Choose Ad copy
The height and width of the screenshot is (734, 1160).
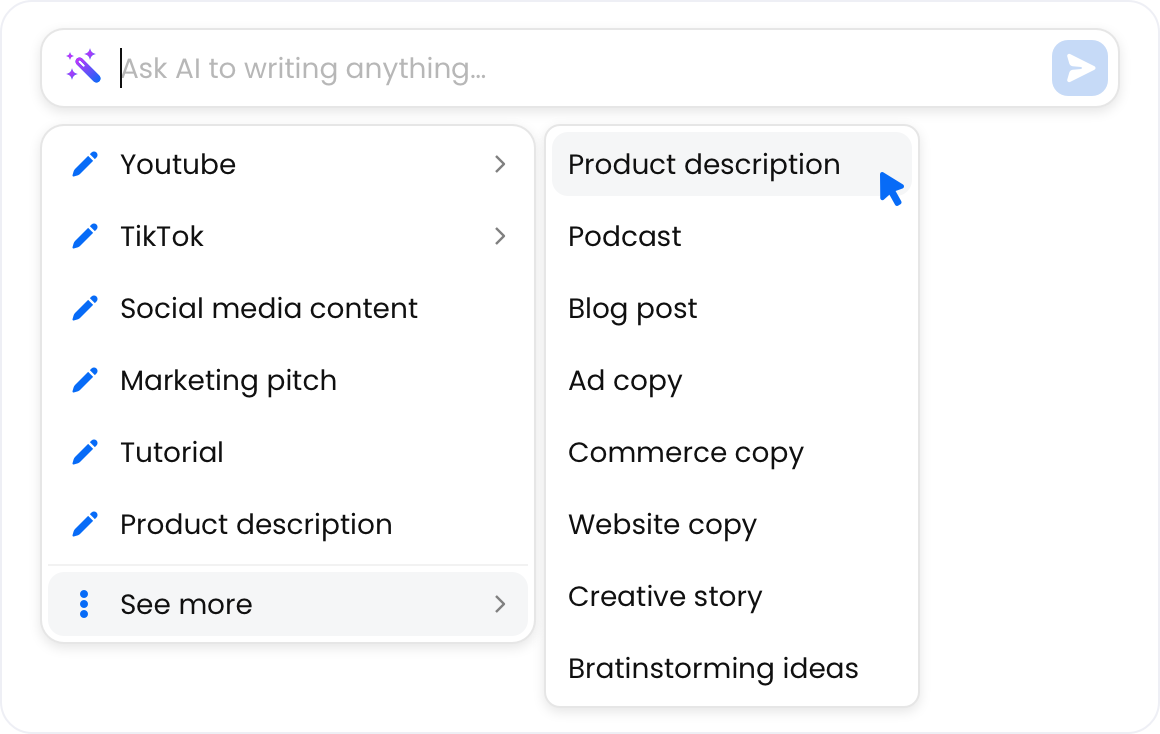(x=624, y=380)
